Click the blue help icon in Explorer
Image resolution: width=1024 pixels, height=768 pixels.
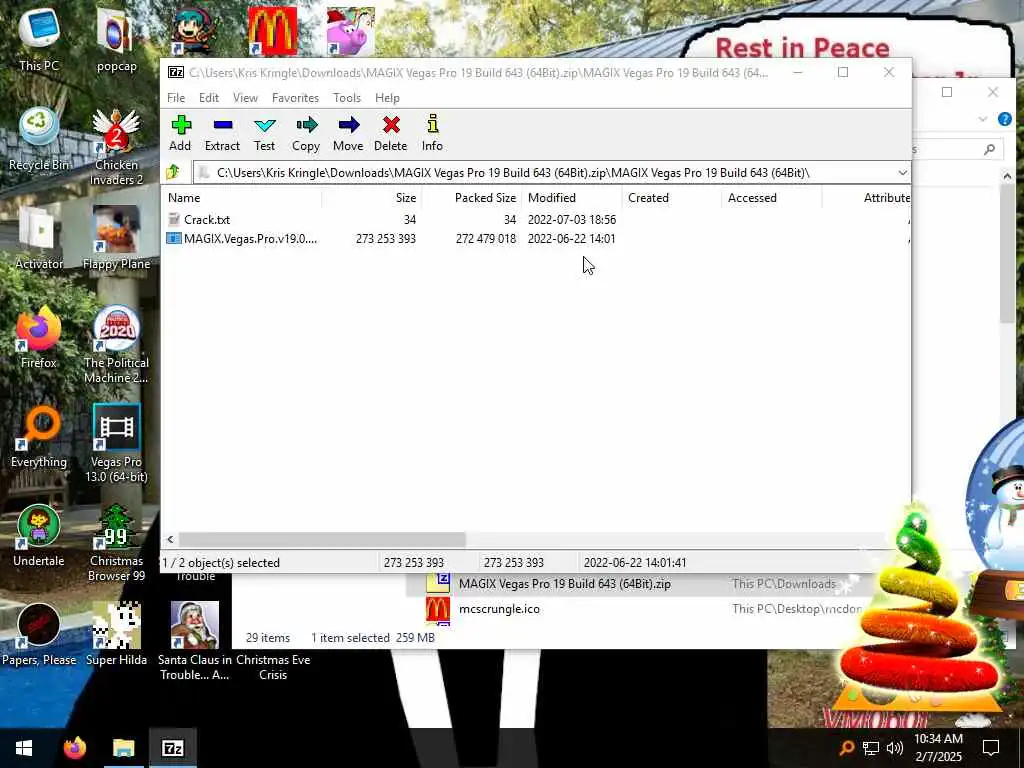coord(1004,119)
